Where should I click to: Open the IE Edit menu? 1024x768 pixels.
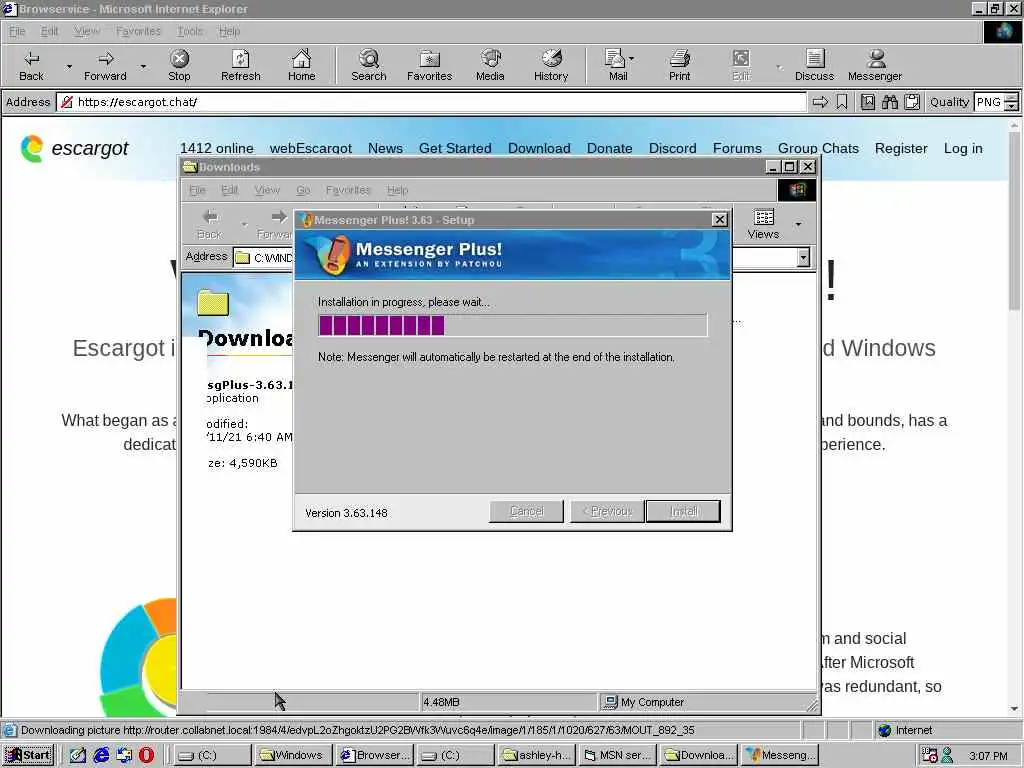[49, 31]
